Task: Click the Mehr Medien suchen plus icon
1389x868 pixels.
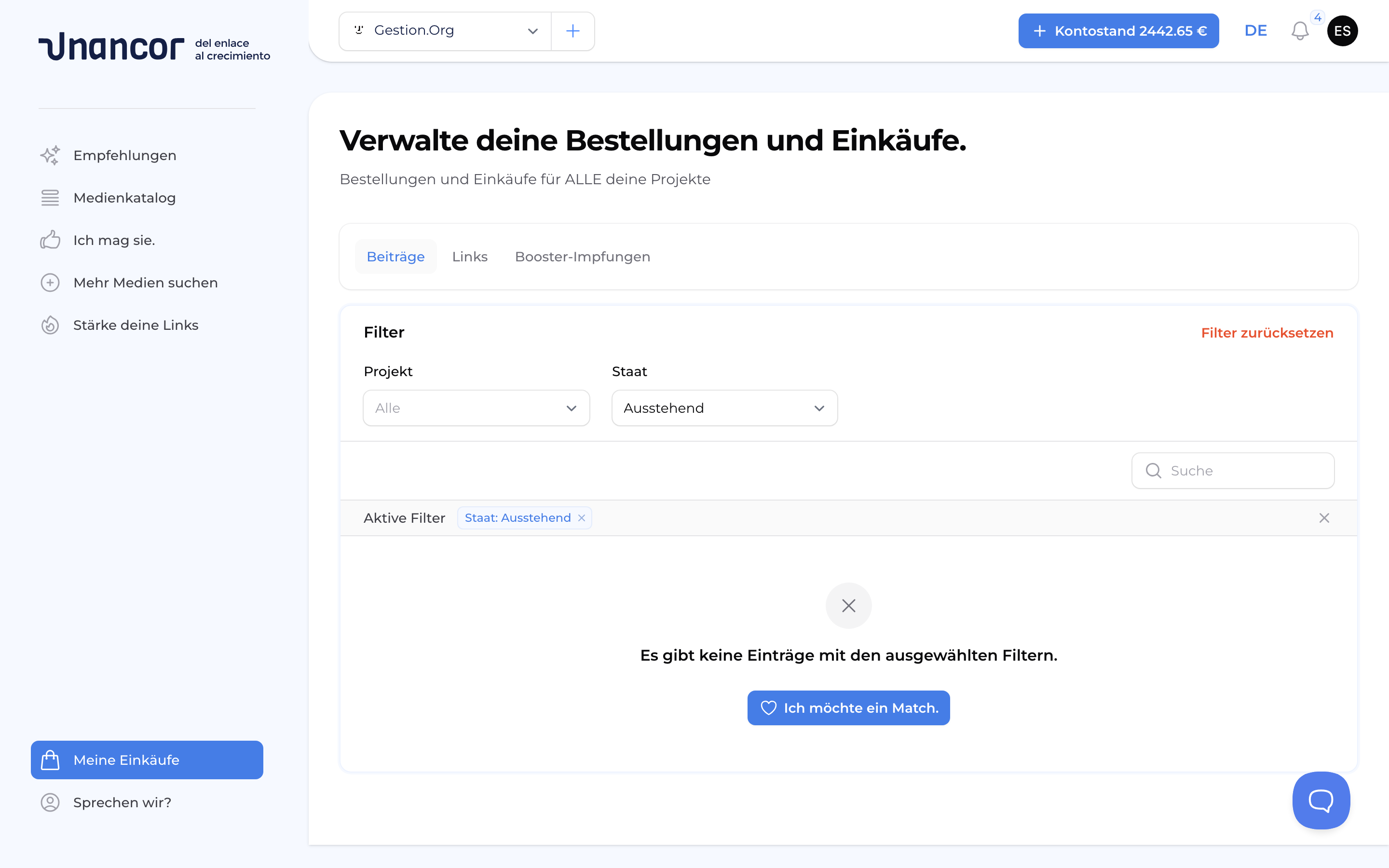Action: coord(50,282)
